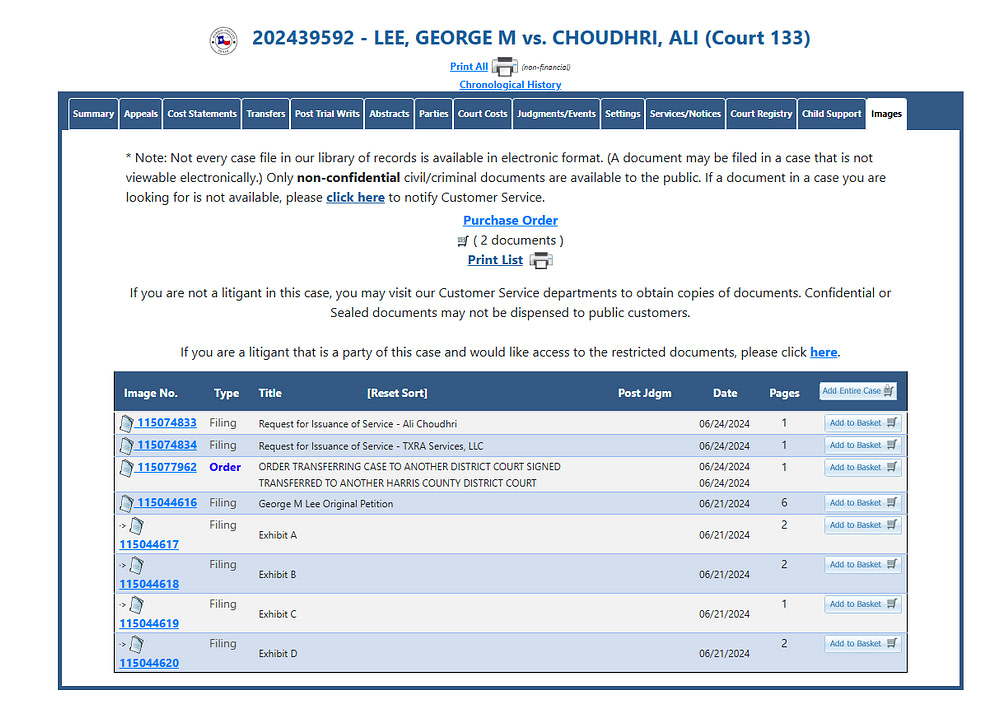This screenshot has height=723, width=1000.
Task: Open the Summary tab
Action: click(93, 114)
